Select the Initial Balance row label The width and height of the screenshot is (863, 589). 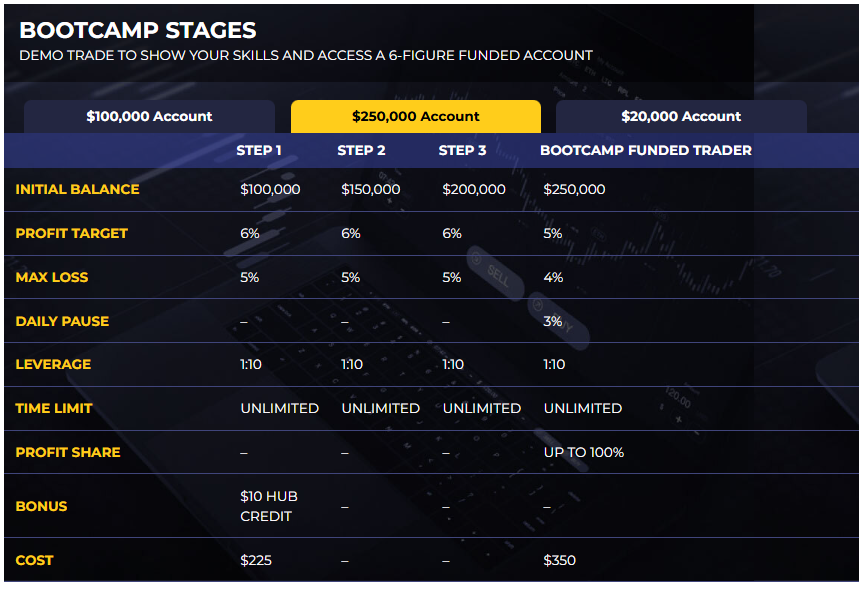click(77, 189)
